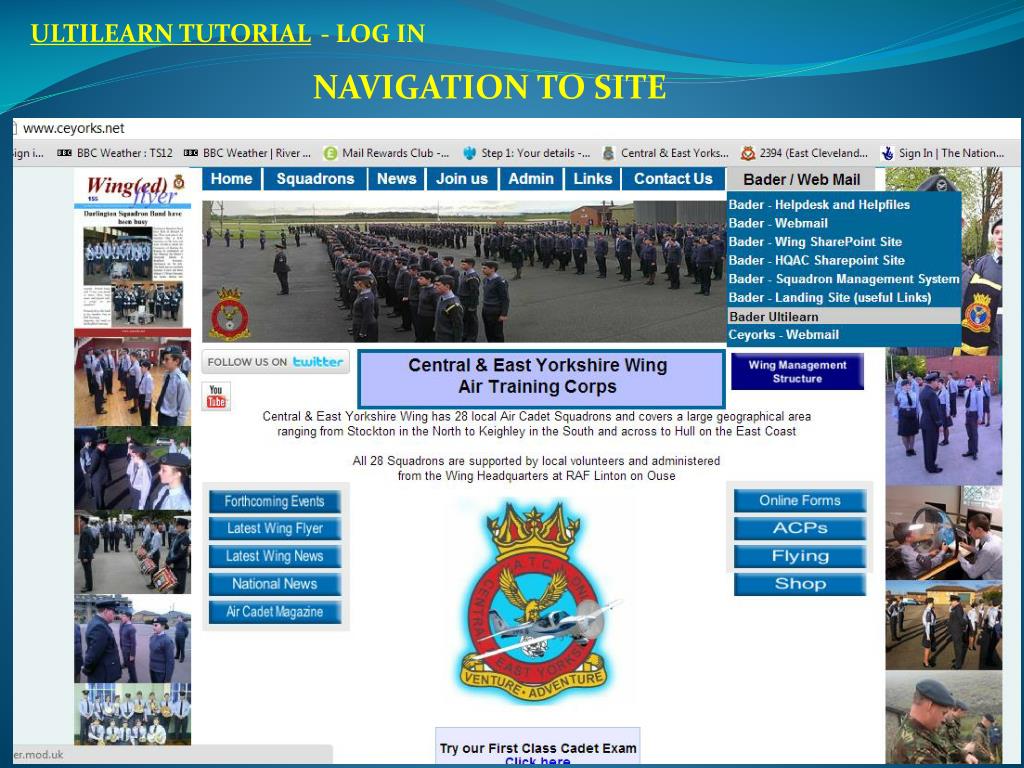
Task: View Latest Wing News
Action: click(x=275, y=556)
